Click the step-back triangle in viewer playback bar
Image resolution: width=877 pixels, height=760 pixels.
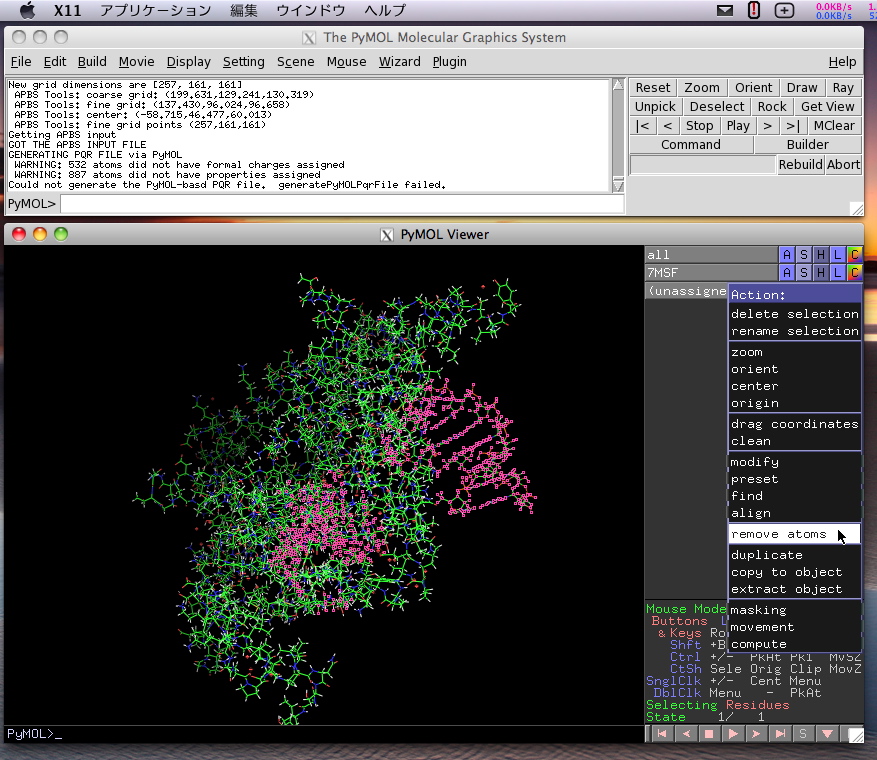[x=686, y=734]
